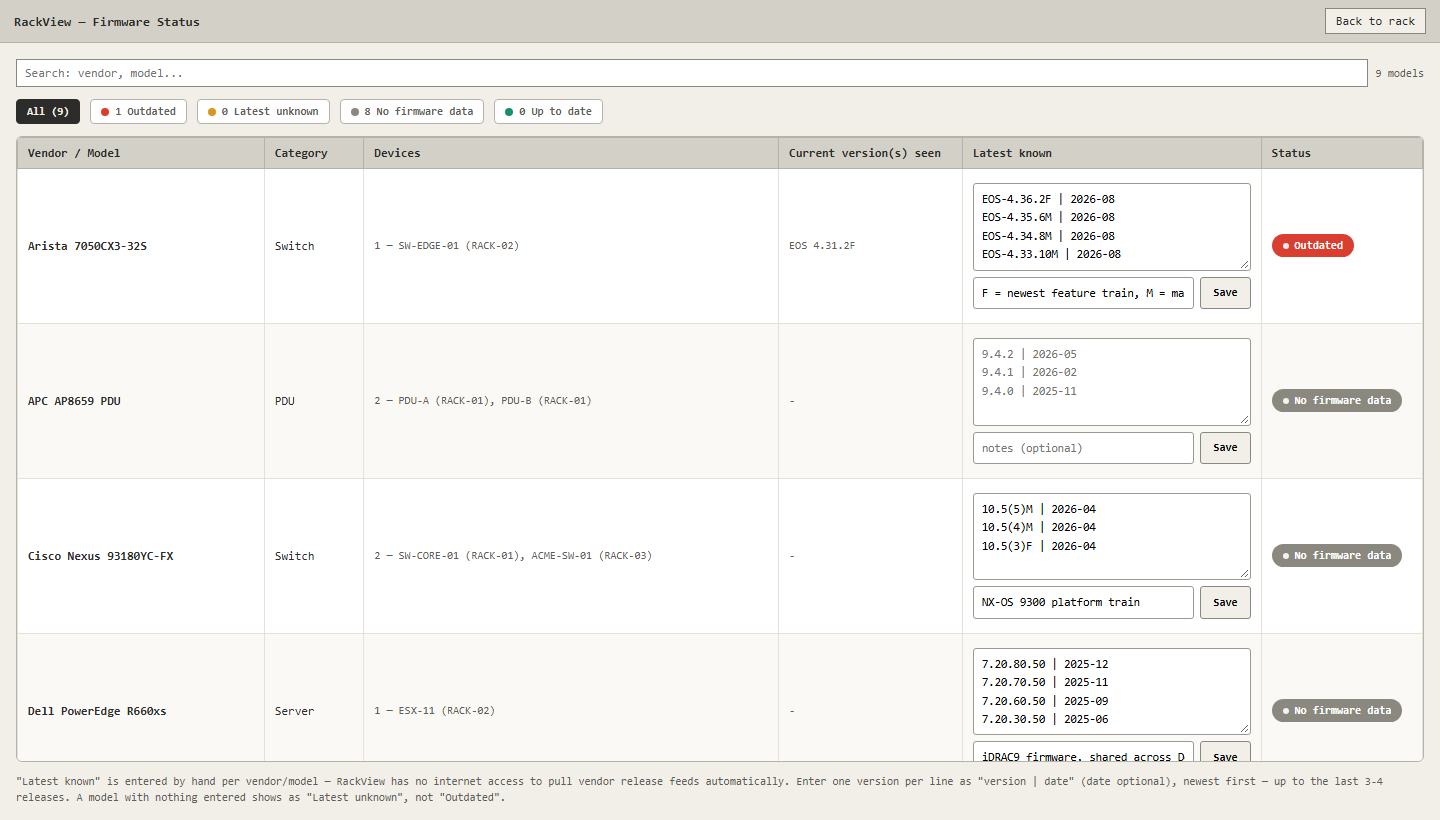Viewport: 1440px width, 820px height.
Task: Click the APC notes (optional) field
Action: point(1083,448)
